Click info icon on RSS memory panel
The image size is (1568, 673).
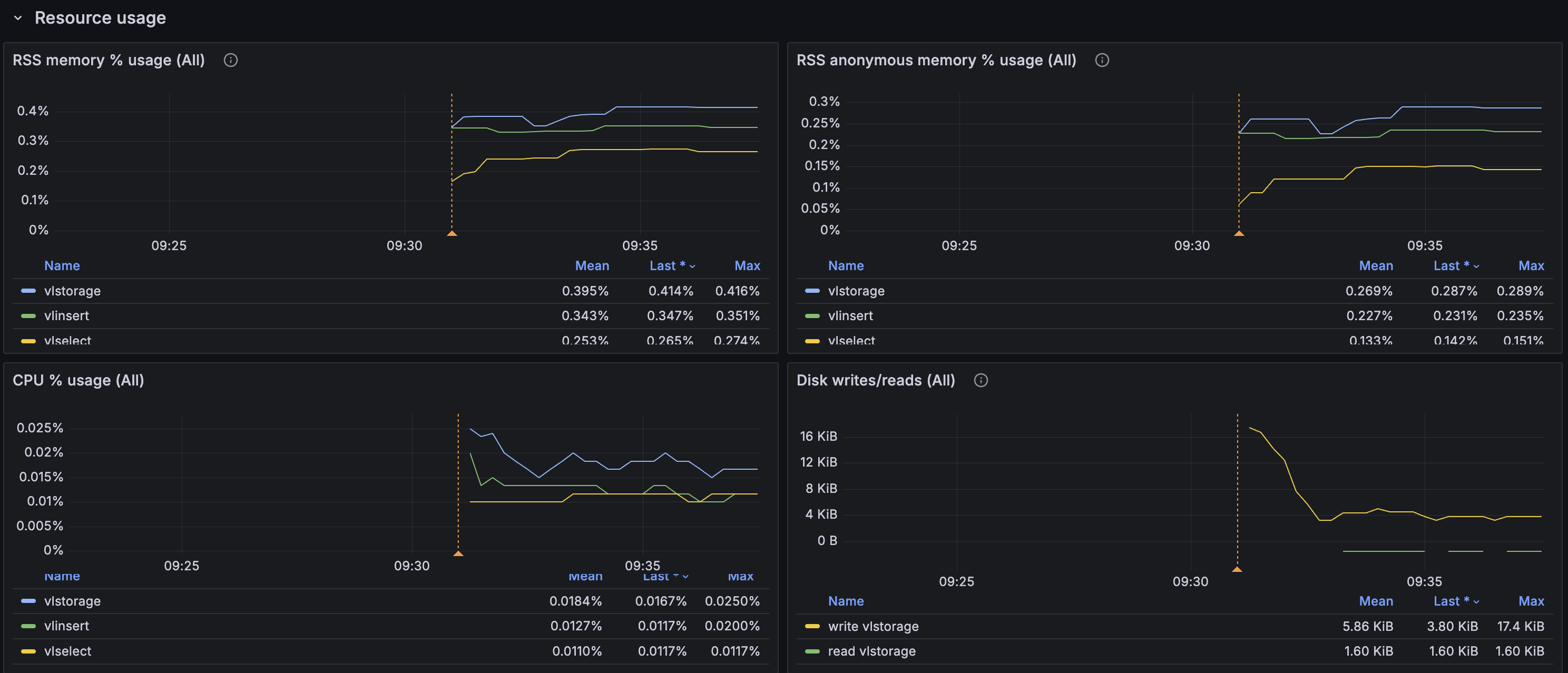[230, 60]
